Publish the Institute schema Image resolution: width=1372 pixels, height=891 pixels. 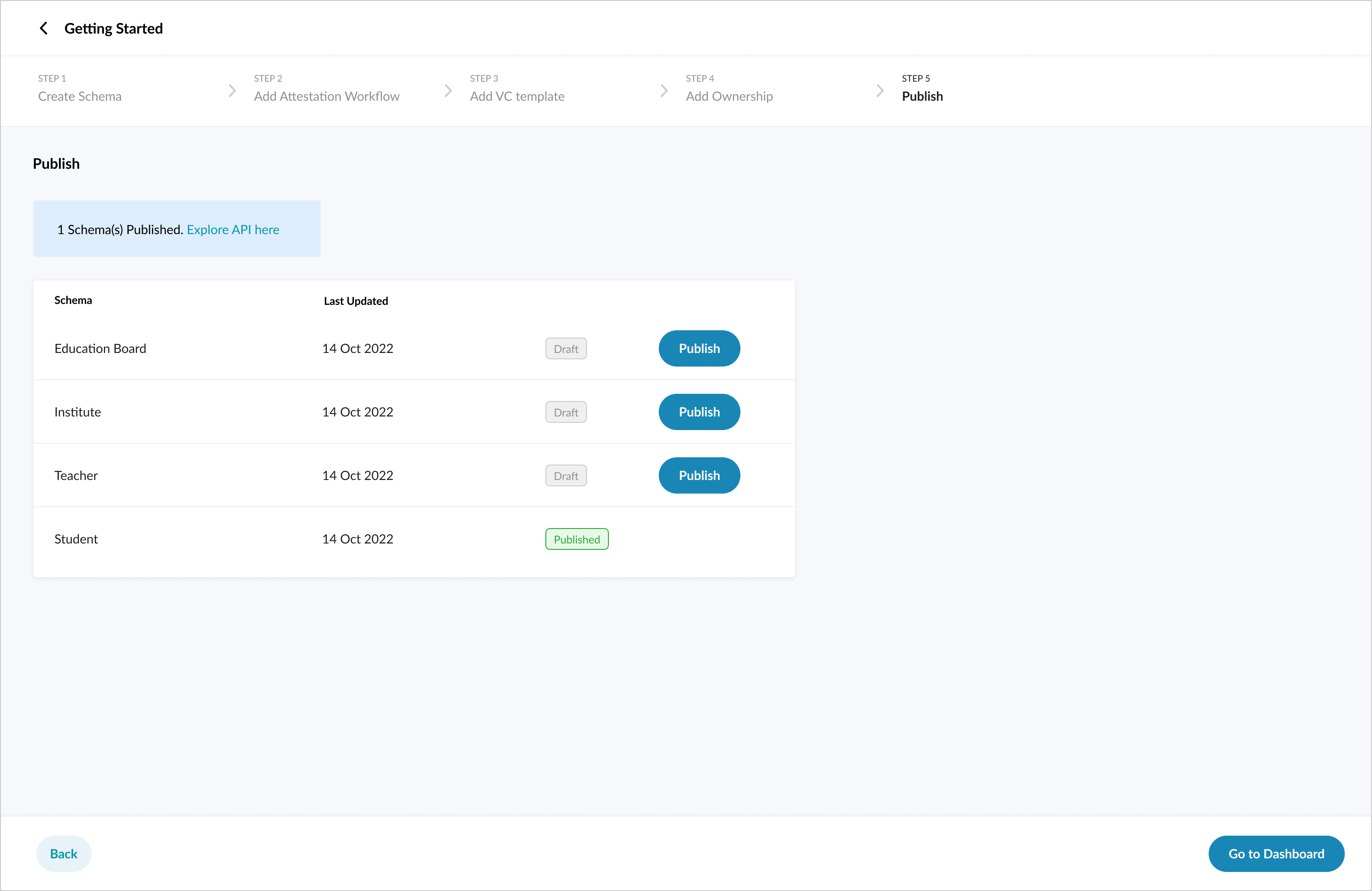coord(699,412)
